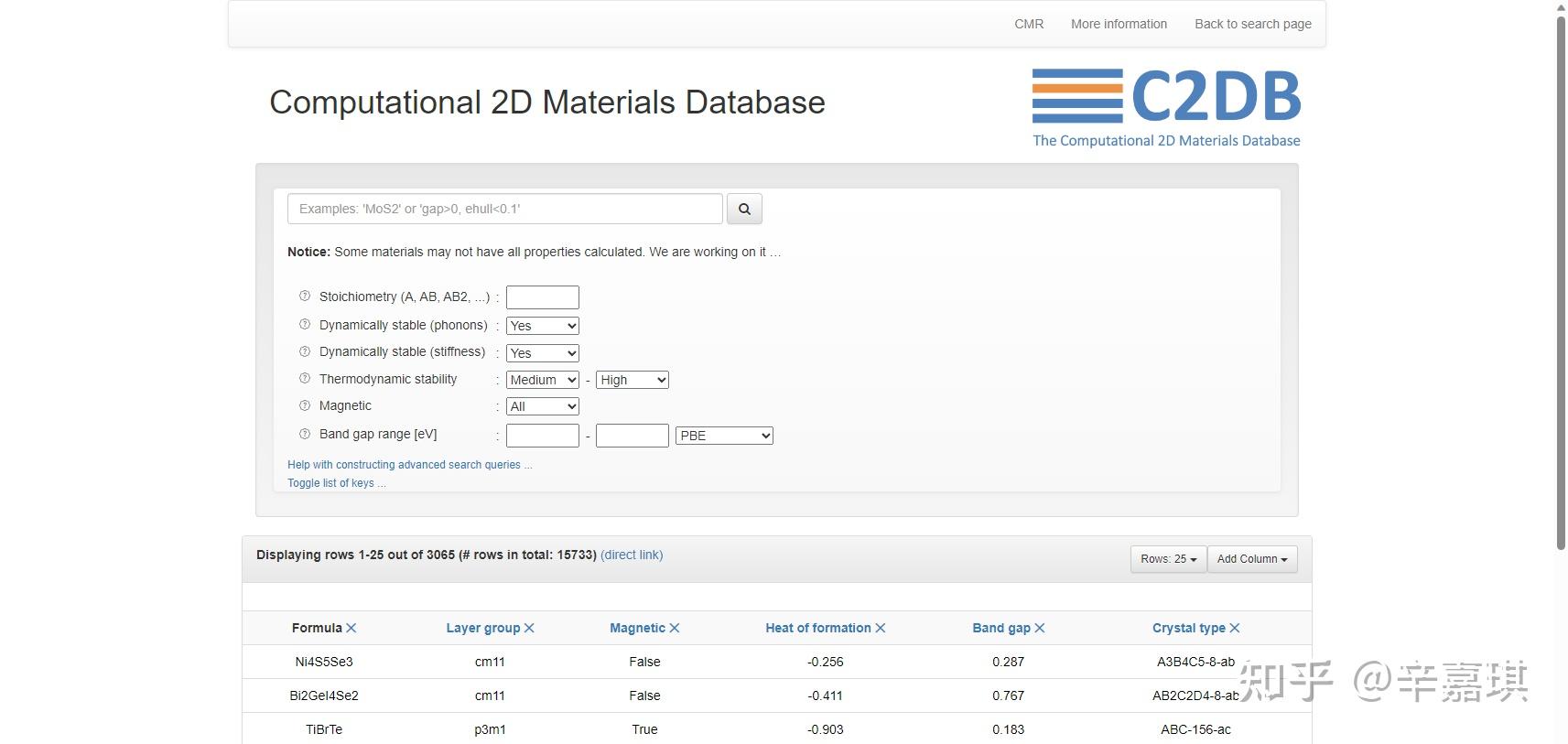Go Back to search page

click(x=1252, y=24)
